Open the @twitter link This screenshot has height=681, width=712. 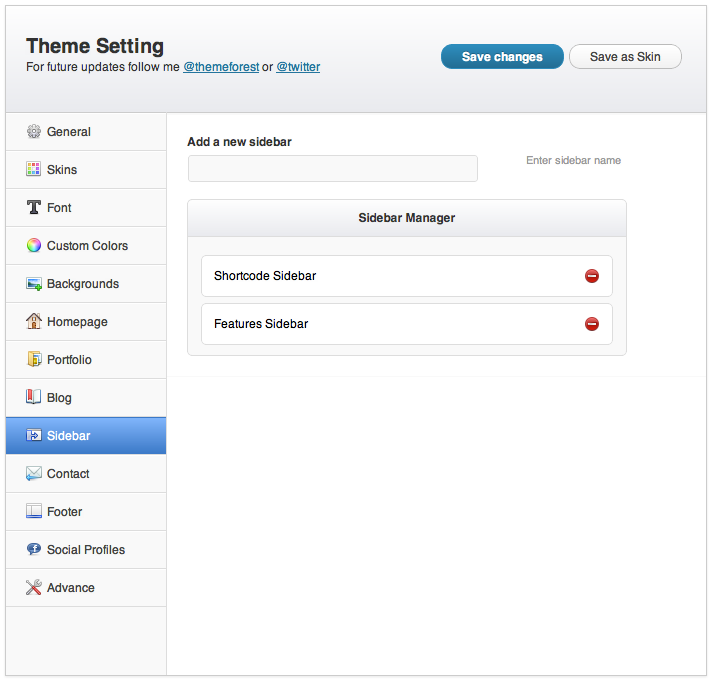coord(298,67)
